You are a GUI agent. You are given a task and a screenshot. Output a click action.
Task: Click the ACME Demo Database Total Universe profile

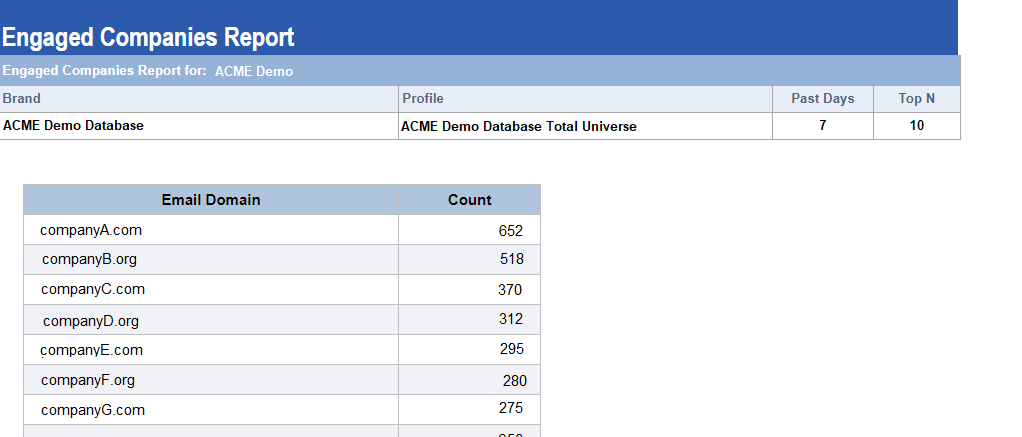518,127
